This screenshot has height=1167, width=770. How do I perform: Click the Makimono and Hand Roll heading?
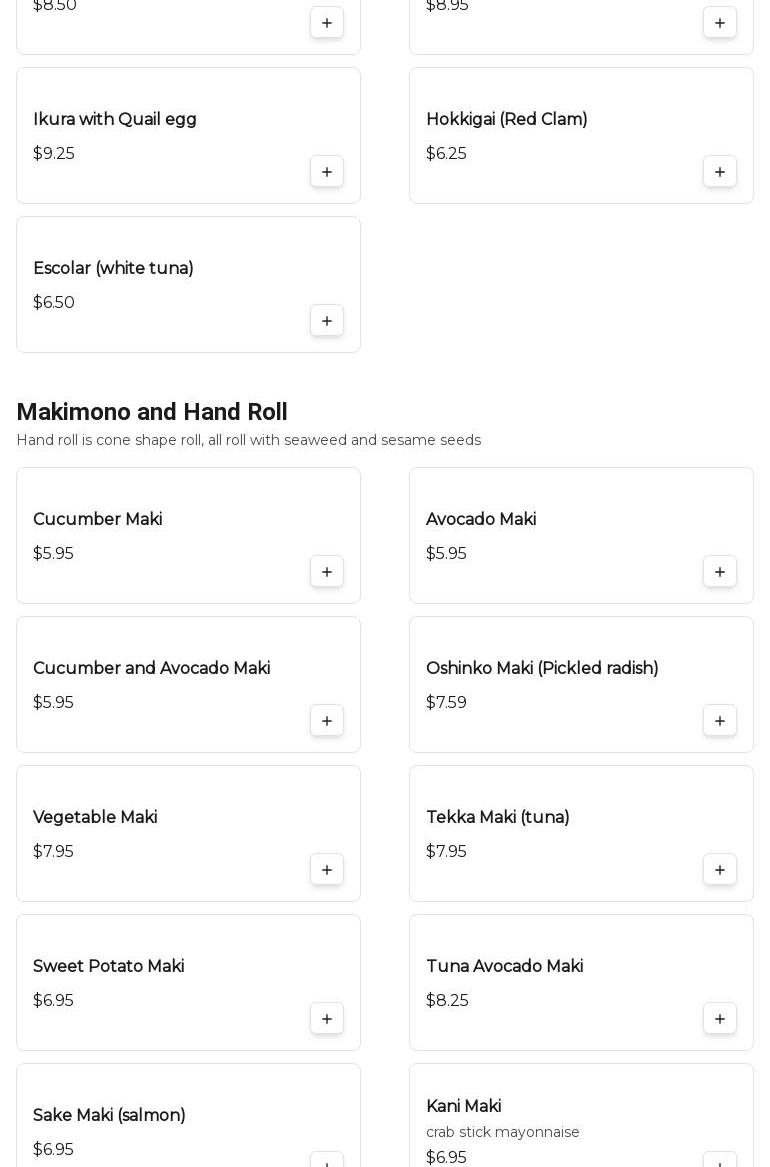click(x=152, y=412)
